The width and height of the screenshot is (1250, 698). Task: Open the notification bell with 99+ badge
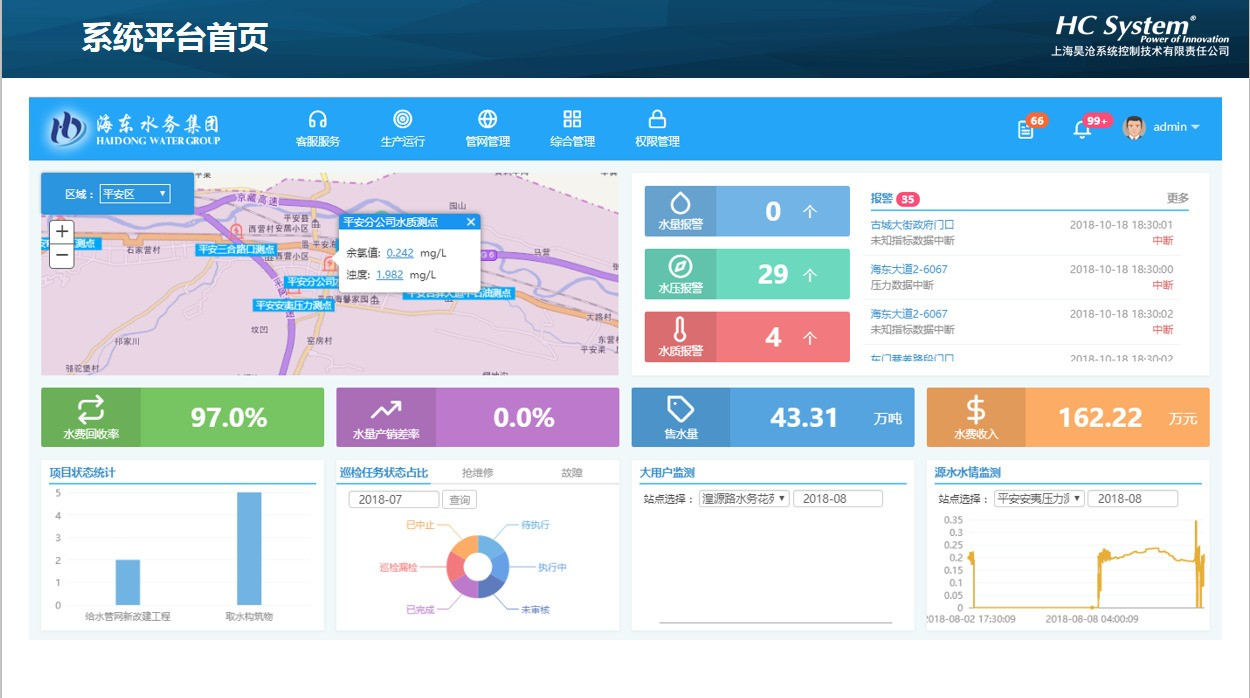pos(1082,129)
